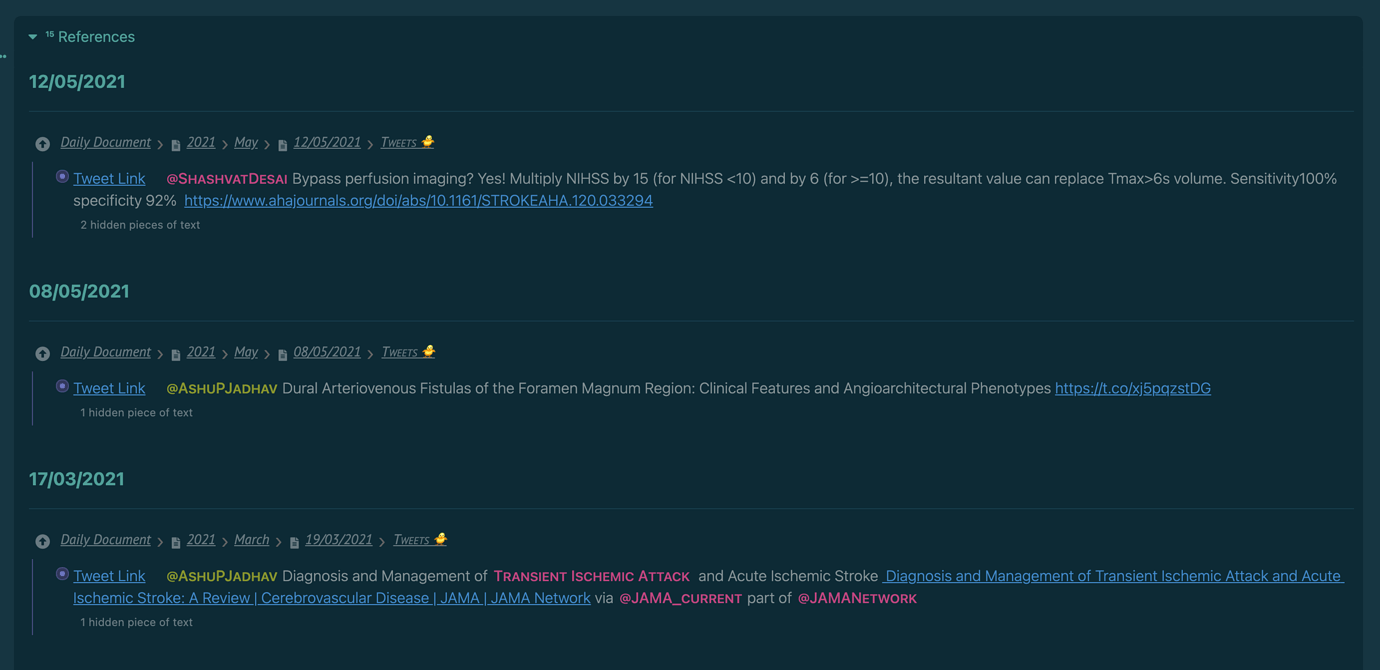Click the circle arrow icon beside the 19/03/2021 breadcrumb
1380x670 pixels.
pos(42,540)
